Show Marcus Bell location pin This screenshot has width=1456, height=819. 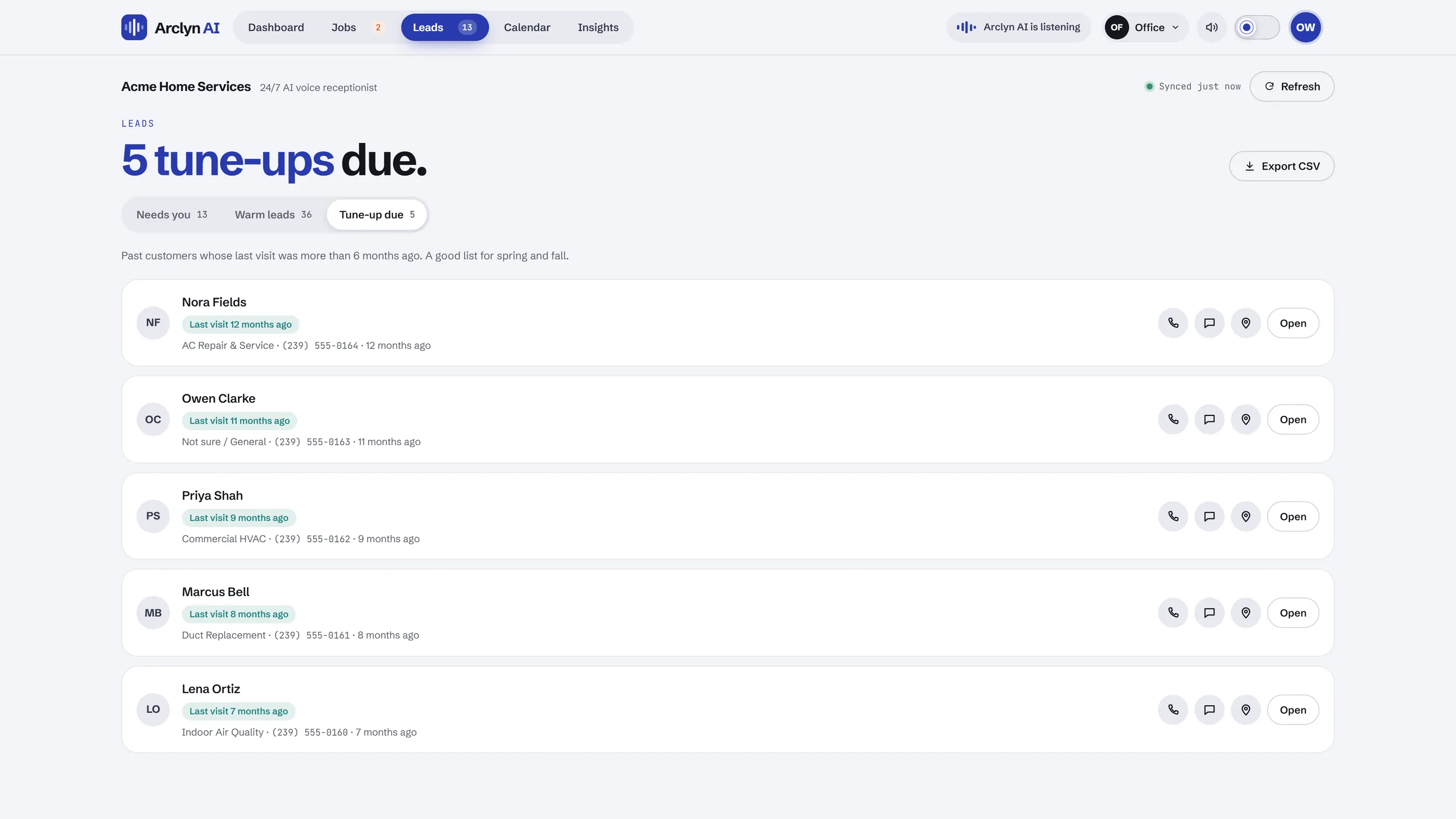[x=1246, y=613]
